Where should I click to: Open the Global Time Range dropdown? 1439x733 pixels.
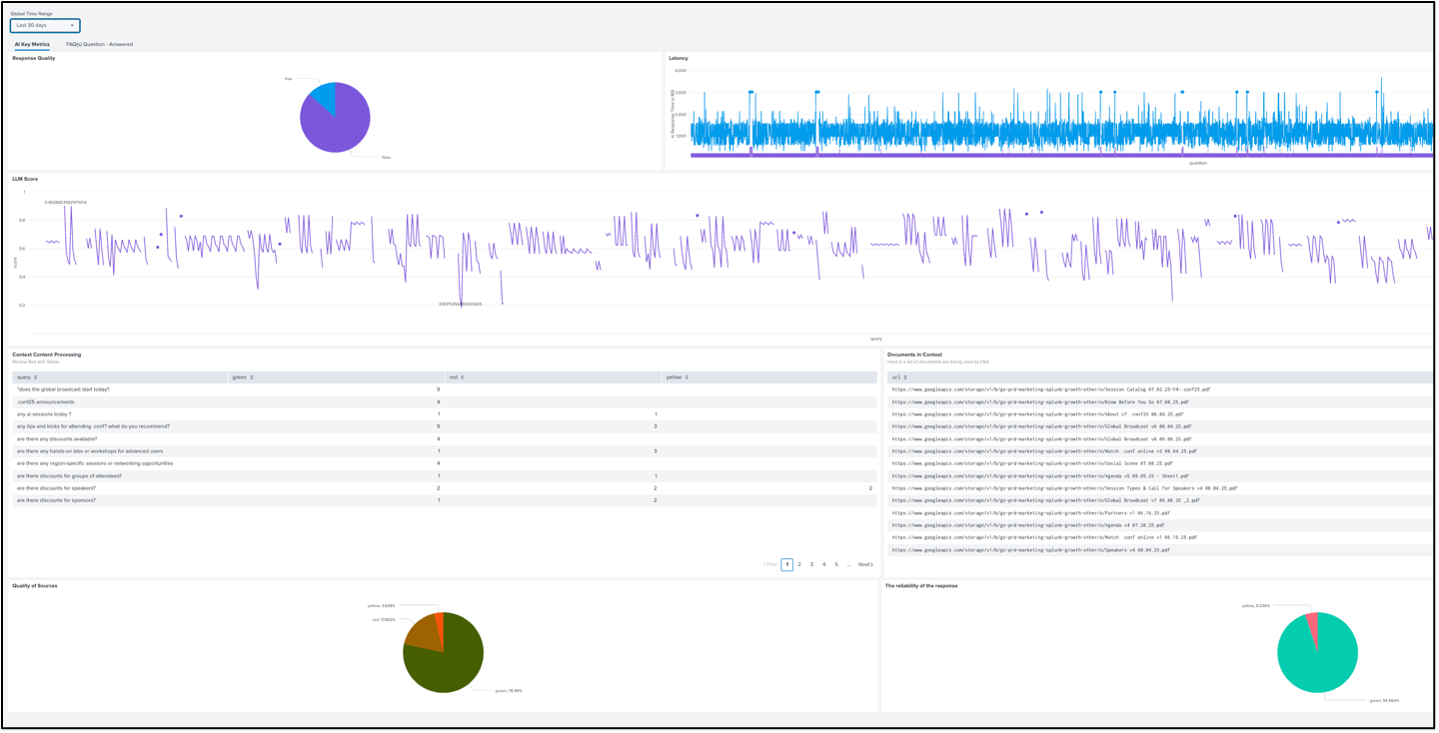pyautogui.click(x=45, y=25)
